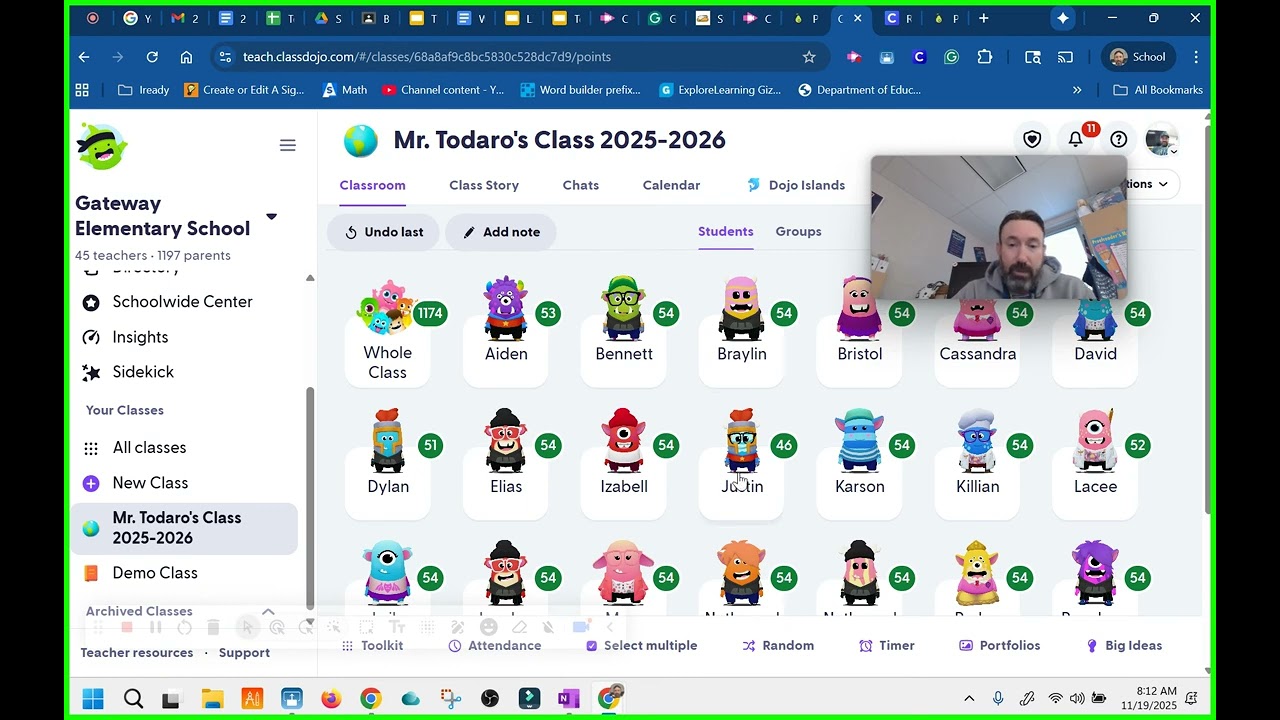The width and height of the screenshot is (1280, 720).
Task: Select Mr. Todaro's Class 2025-2026 in sidebar
Action: (185, 528)
